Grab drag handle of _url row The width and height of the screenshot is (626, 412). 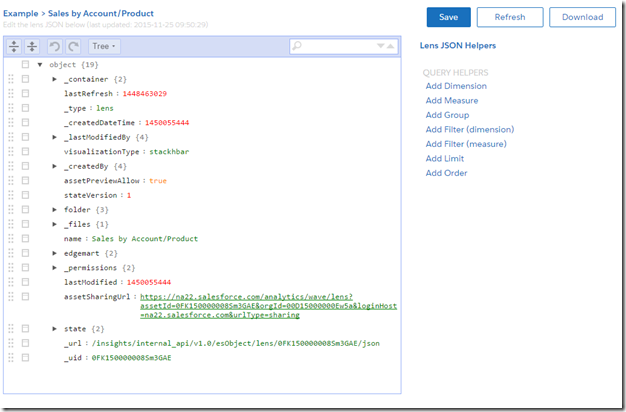(x=11, y=343)
